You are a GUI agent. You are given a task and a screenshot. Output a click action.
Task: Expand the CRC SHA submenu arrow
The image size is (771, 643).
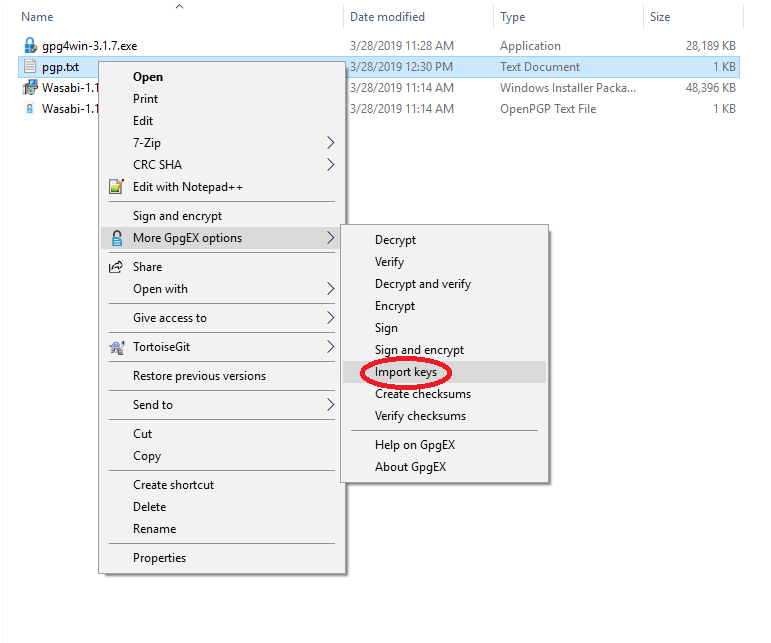click(x=330, y=165)
